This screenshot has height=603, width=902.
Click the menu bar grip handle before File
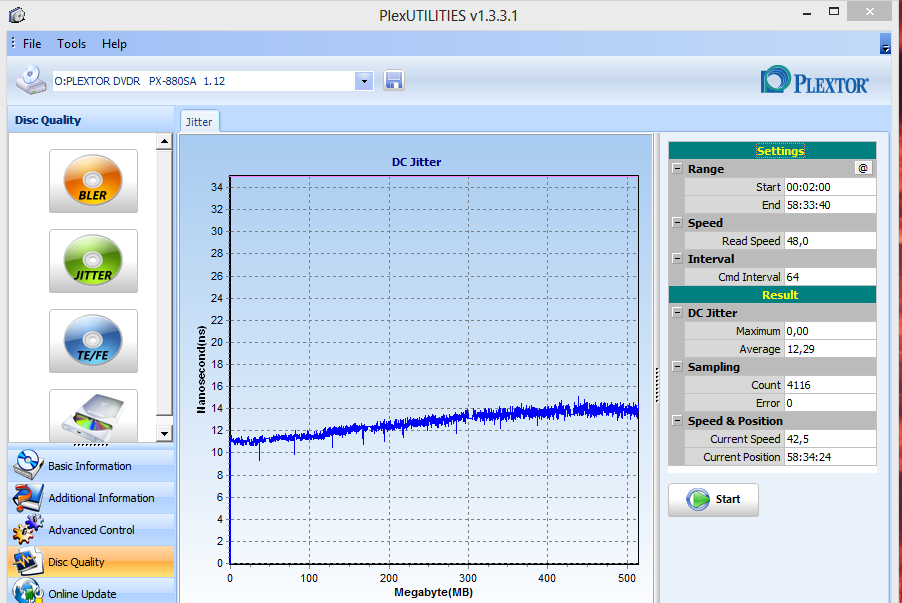[x=13, y=43]
